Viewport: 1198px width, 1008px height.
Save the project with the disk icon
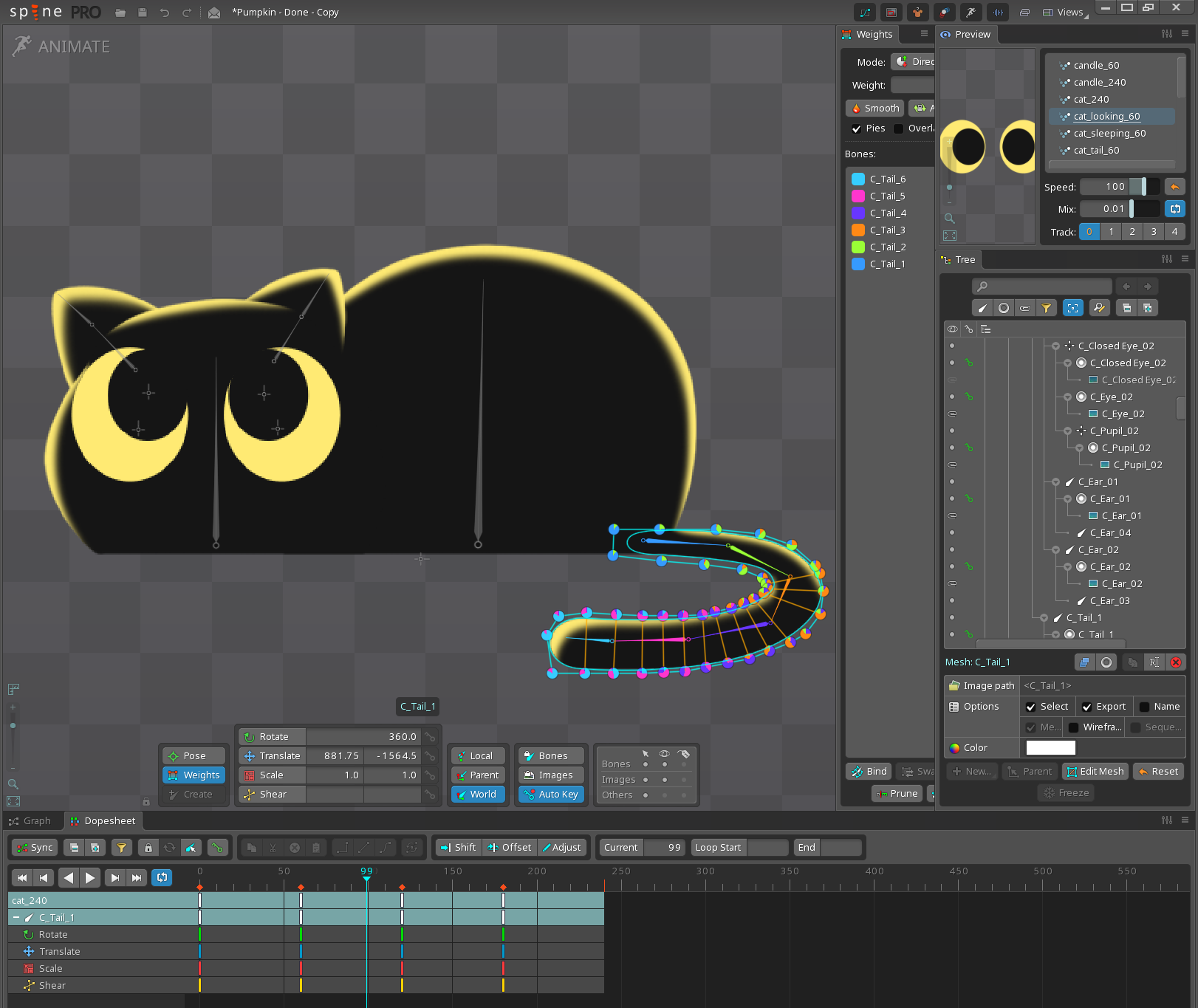(143, 12)
